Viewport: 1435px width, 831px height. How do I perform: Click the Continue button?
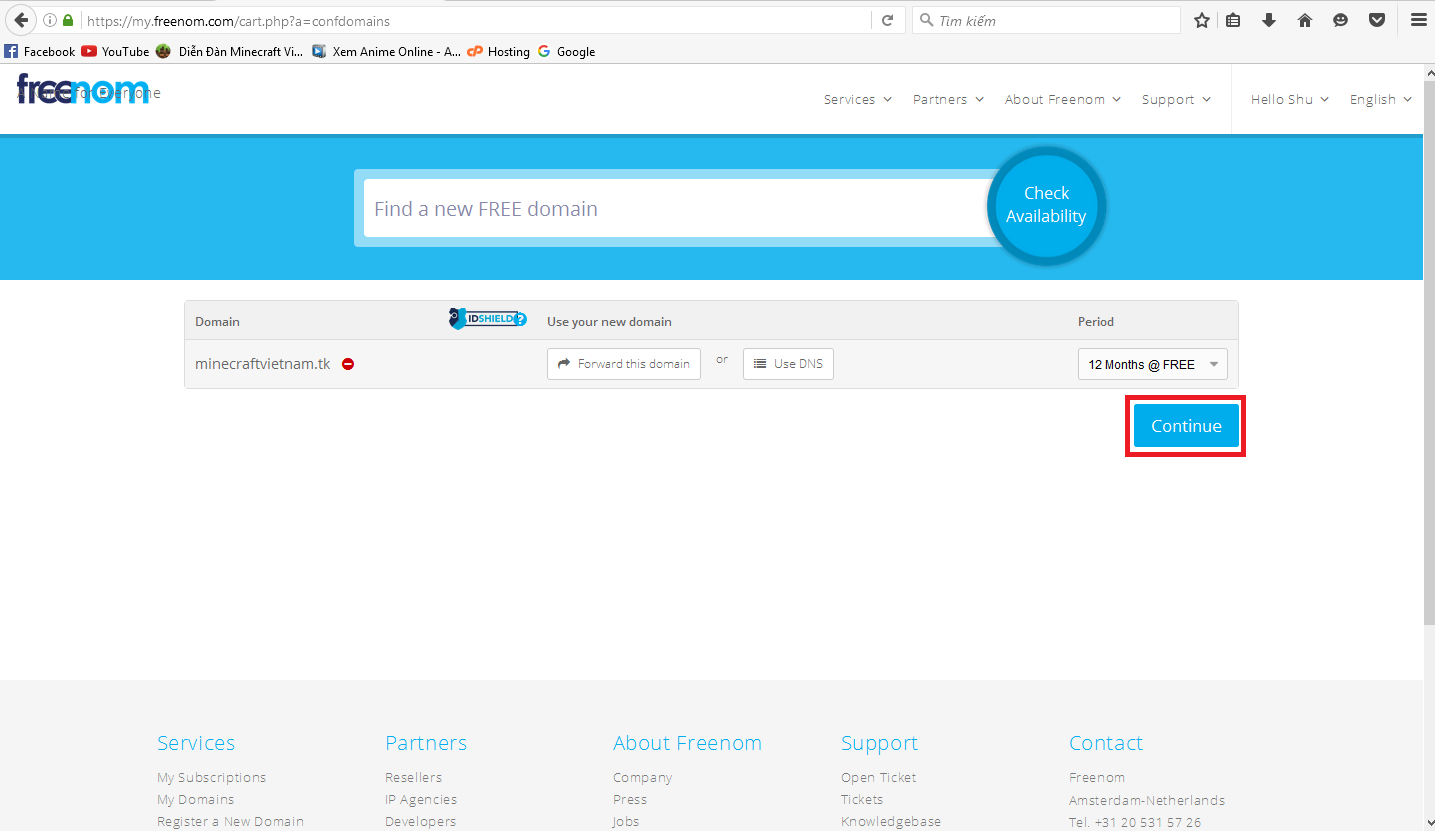tap(1186, 426)
